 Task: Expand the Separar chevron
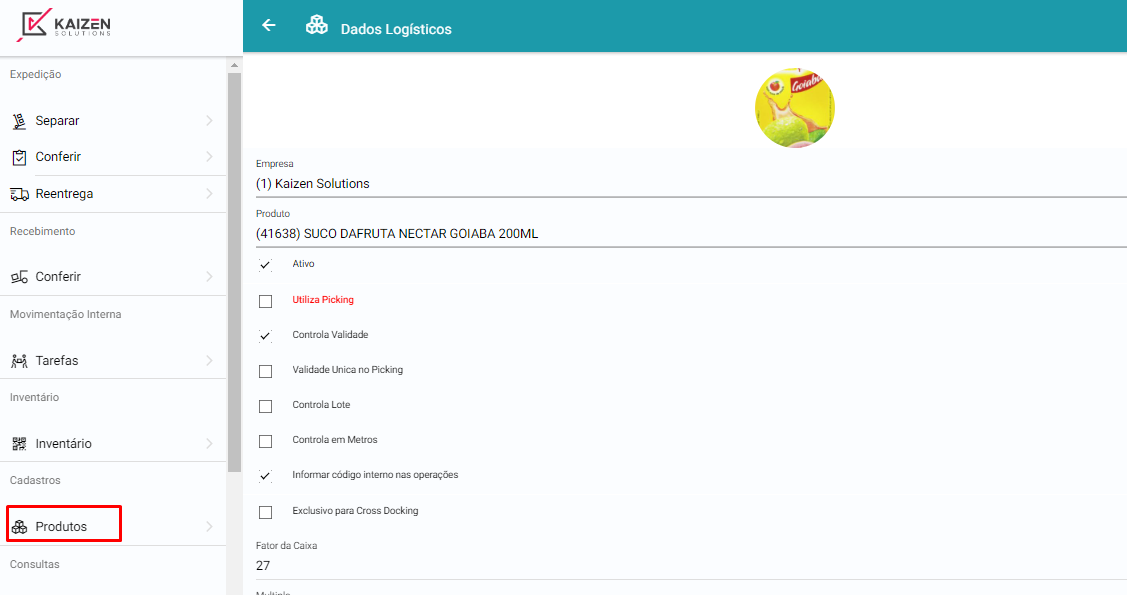click(x=209, y=121)
